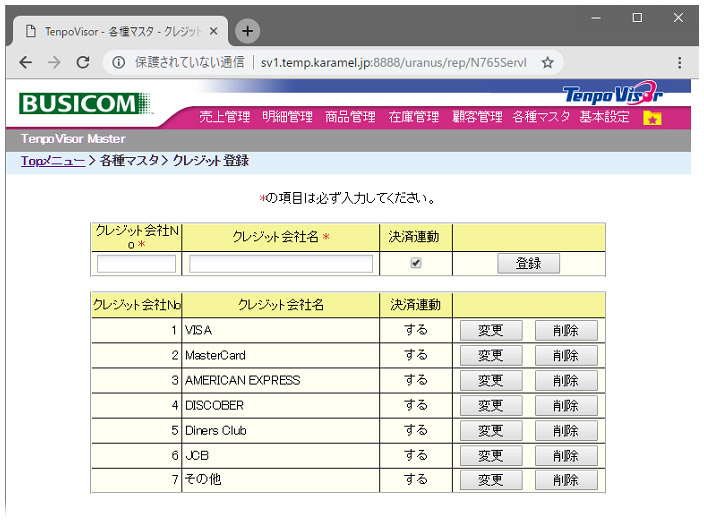The height and width of the screenshot is (522, 704).
Task: Select the VISA company name cell
Action: (281, 331)
